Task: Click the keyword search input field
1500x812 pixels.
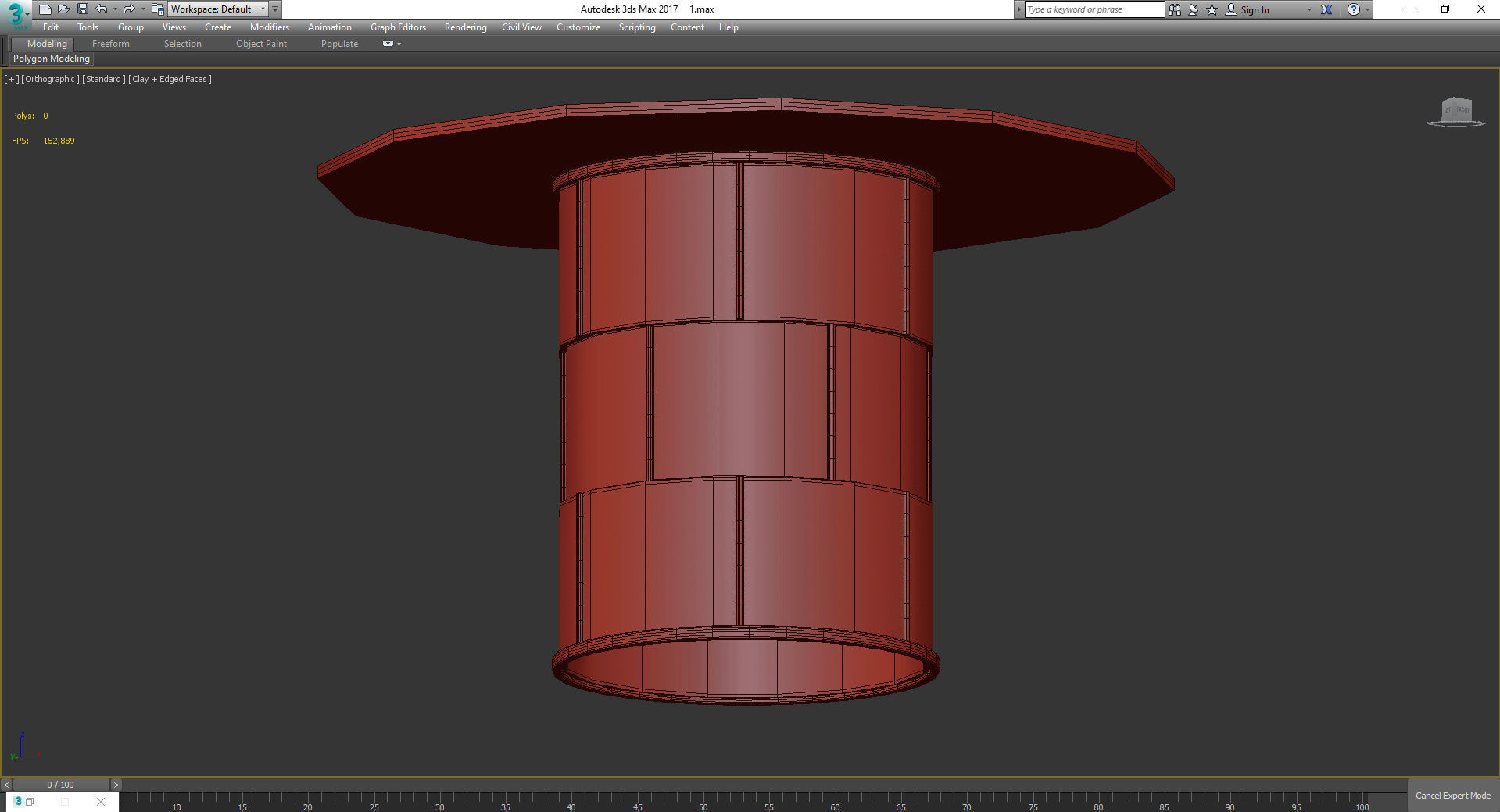Action: pyautogui.click(x=1094, y=9)
